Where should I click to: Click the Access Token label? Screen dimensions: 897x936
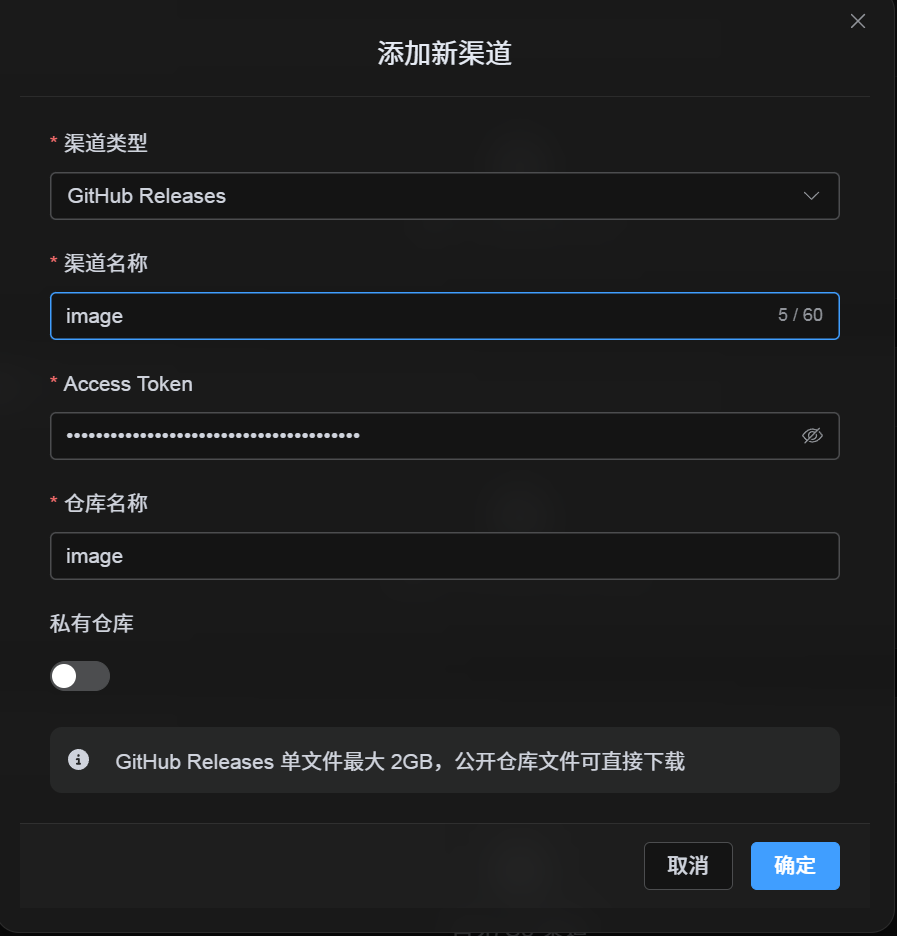click(128, 384)
